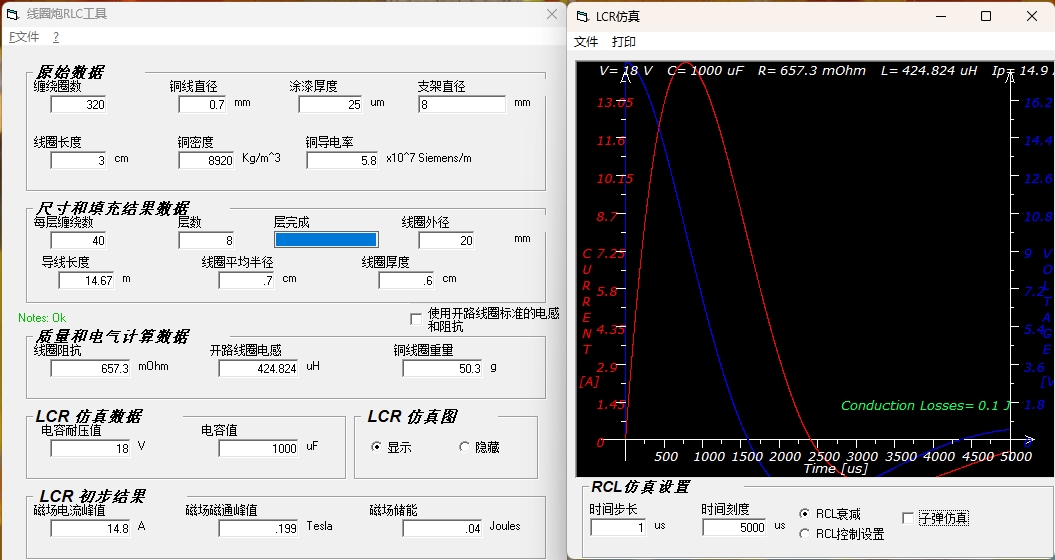Enable 使用开路线圈标准的电感和阻抗 checkbox
The image size is (1055, 560).
(416, 319)
